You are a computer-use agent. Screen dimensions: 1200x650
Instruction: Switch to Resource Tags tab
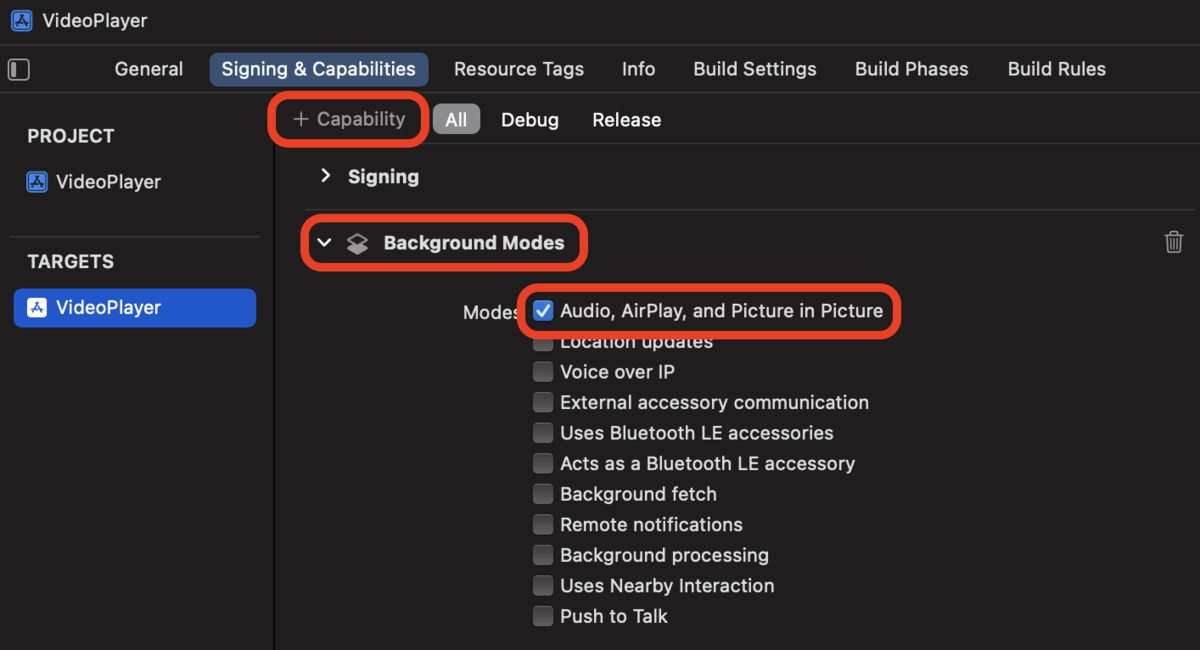tap(519, 69)
